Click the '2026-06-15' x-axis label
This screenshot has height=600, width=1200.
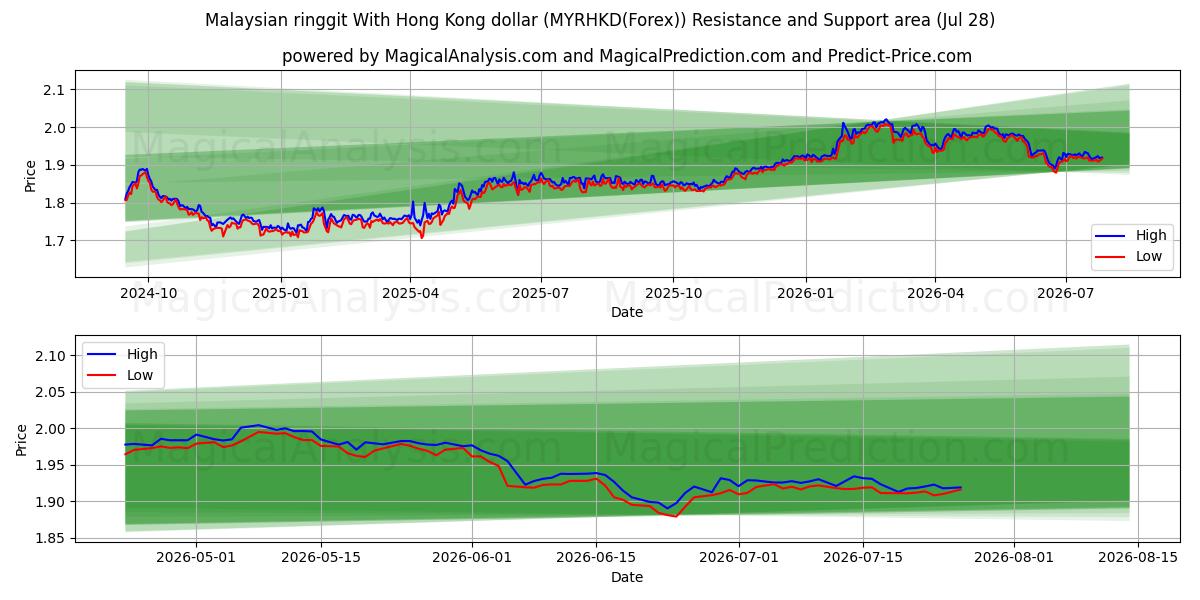click(x=597, y=557)
